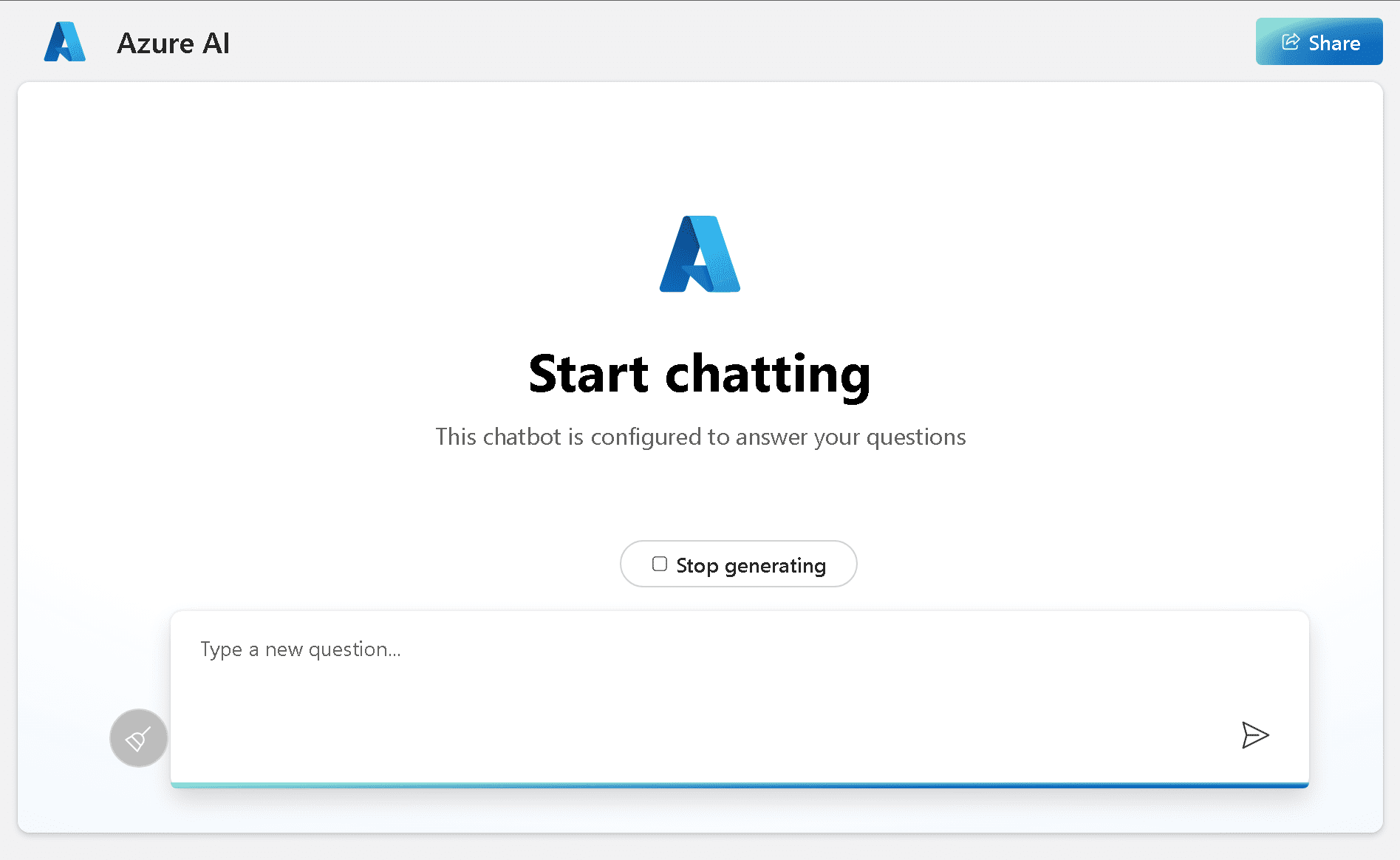1400x860 pixels.
Task: Click the clear-conversation brush icon
Action: (x=138, y=737)
